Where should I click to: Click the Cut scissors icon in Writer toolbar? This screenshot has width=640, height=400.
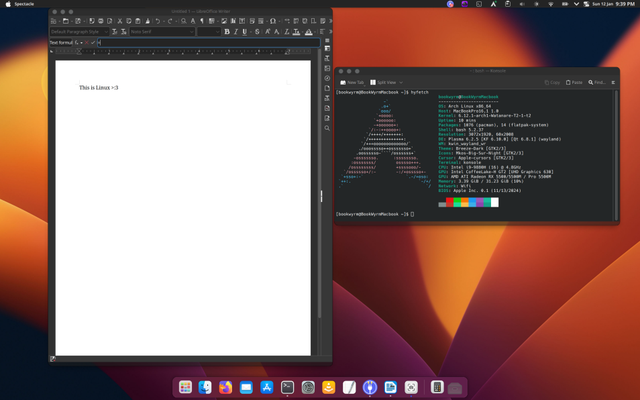pos(120,21)
